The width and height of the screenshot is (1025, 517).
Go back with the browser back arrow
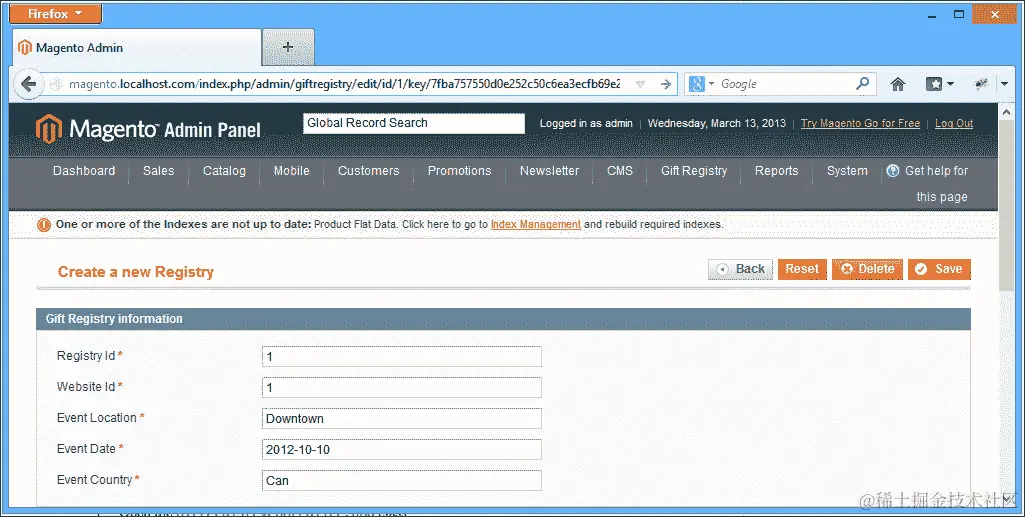[28, 84]
